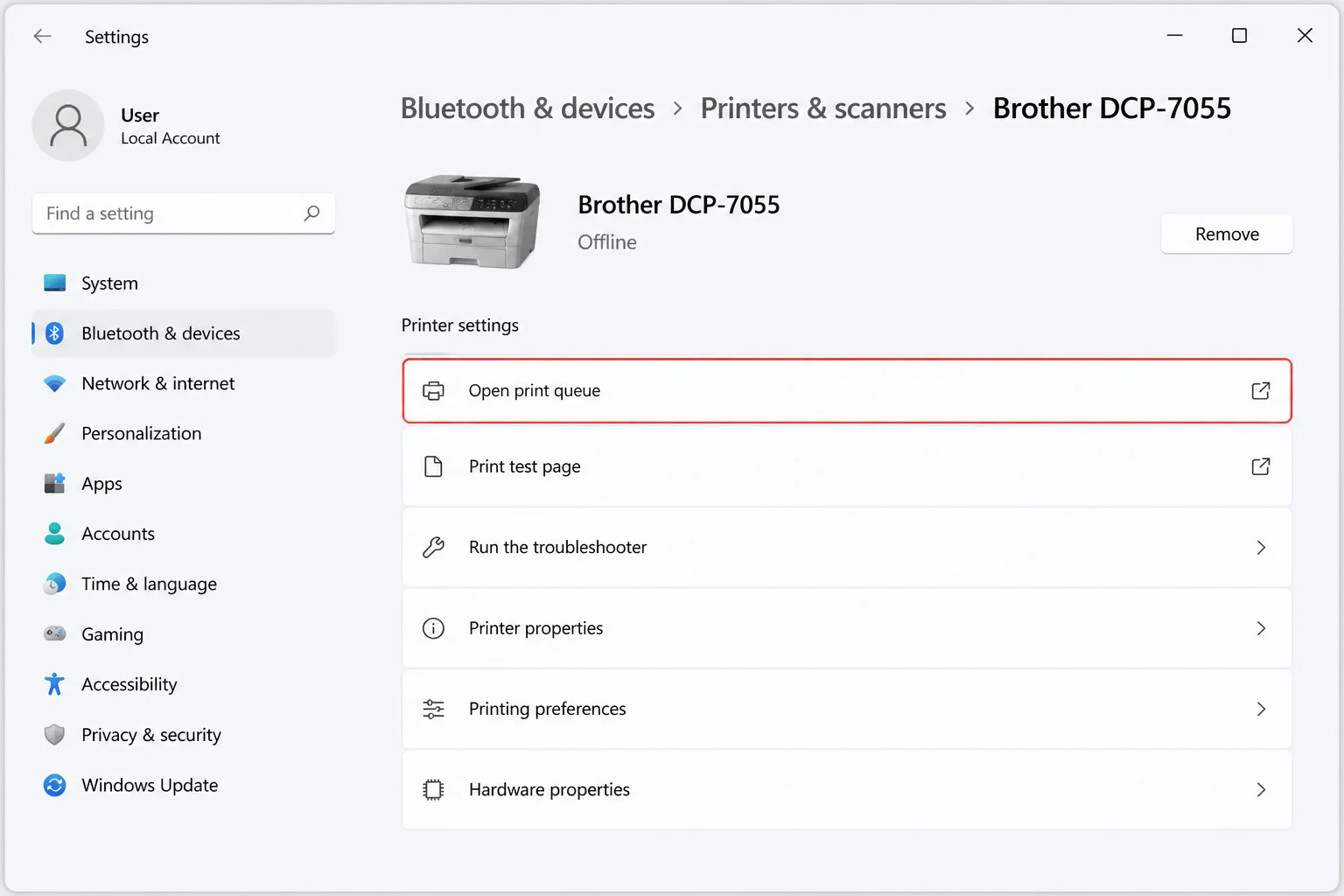Open the Apps settings category

(x=184, y=483)
